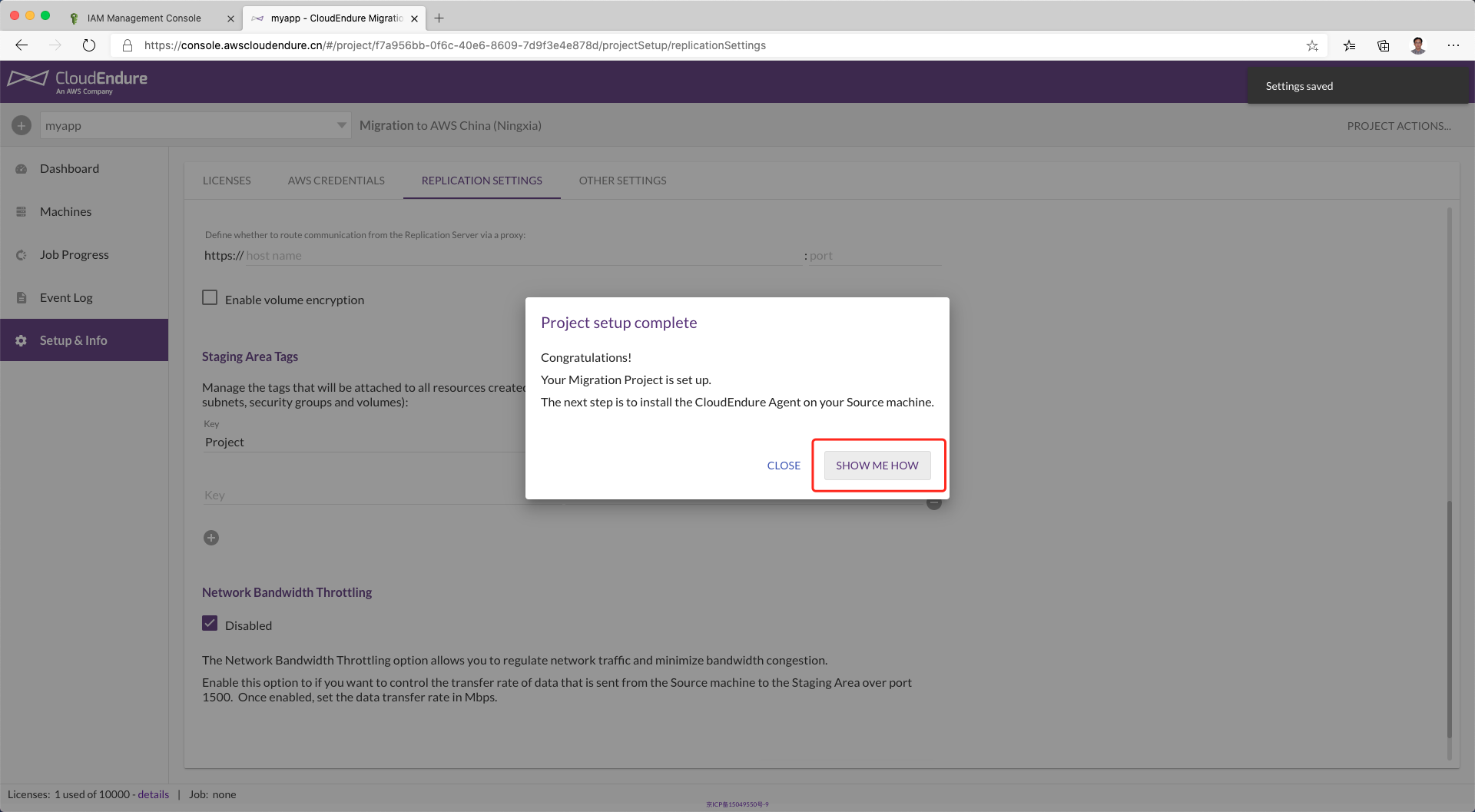Bookmark this page with the star icon
The height and width of the screenshot is (812, 1475).
[x=1312, y=45]
